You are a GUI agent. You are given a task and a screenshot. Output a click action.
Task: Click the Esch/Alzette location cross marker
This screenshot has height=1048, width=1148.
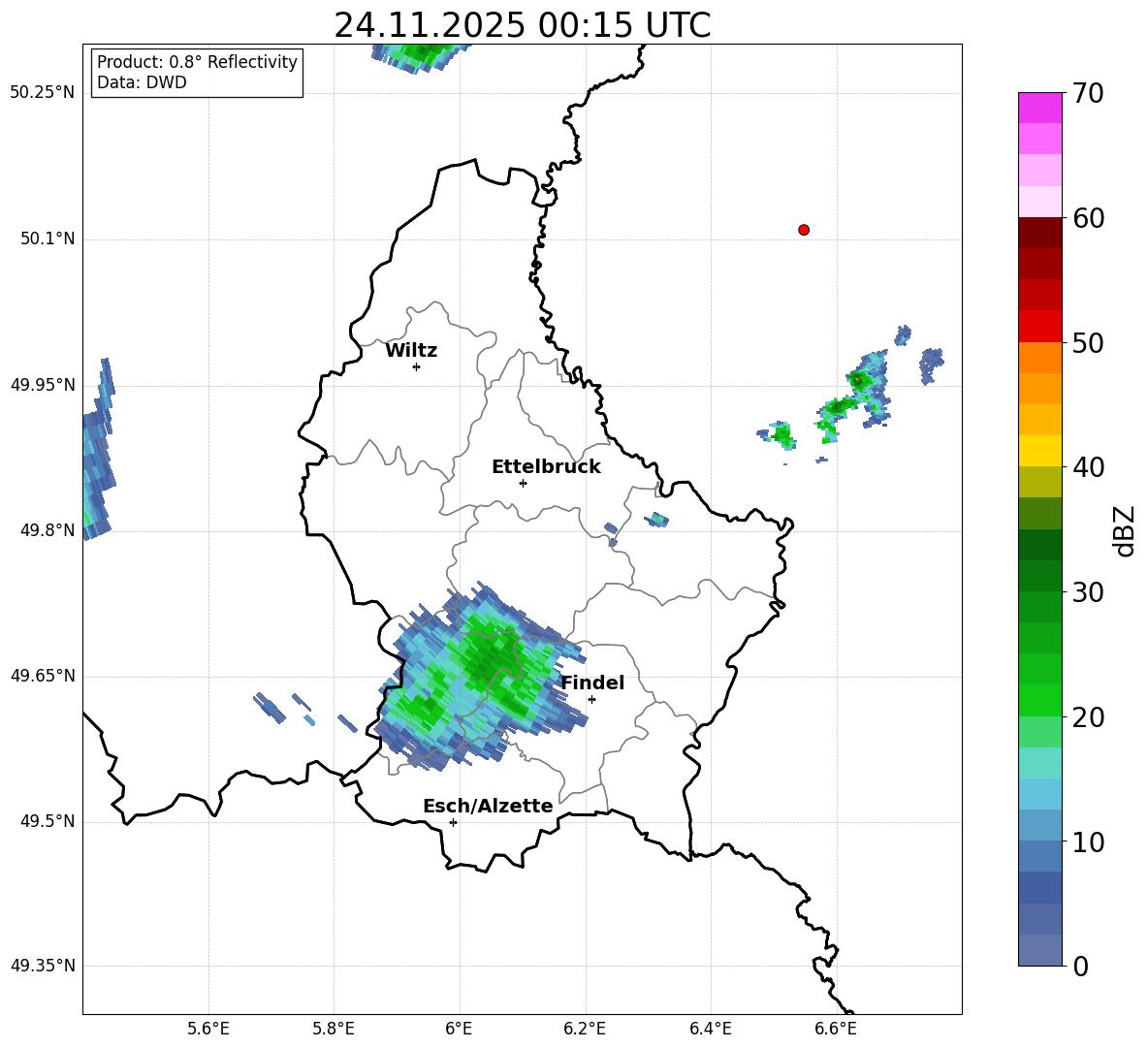pyautogui.click(x=453, y=822)
